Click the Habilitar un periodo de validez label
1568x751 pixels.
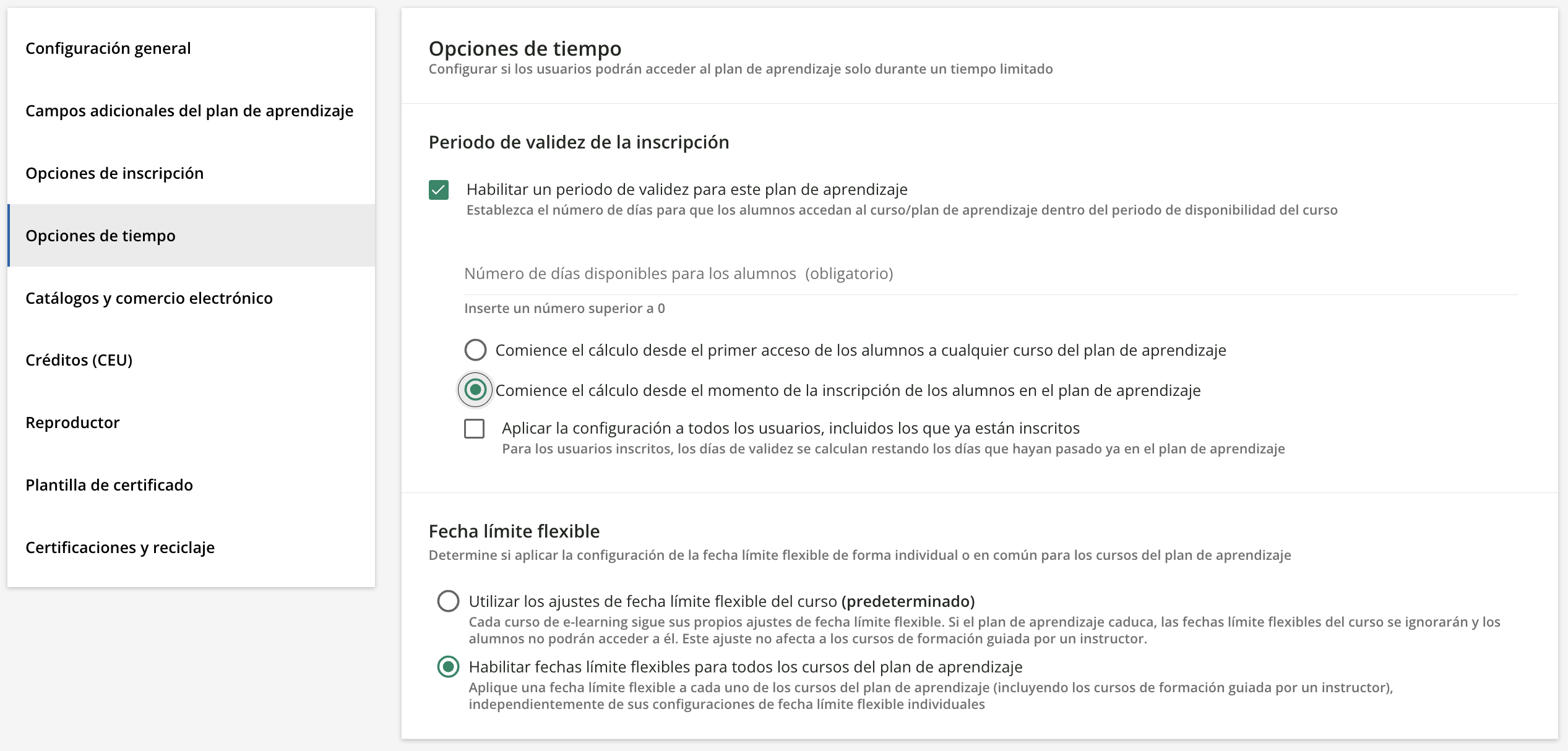(x=686, y=189)
